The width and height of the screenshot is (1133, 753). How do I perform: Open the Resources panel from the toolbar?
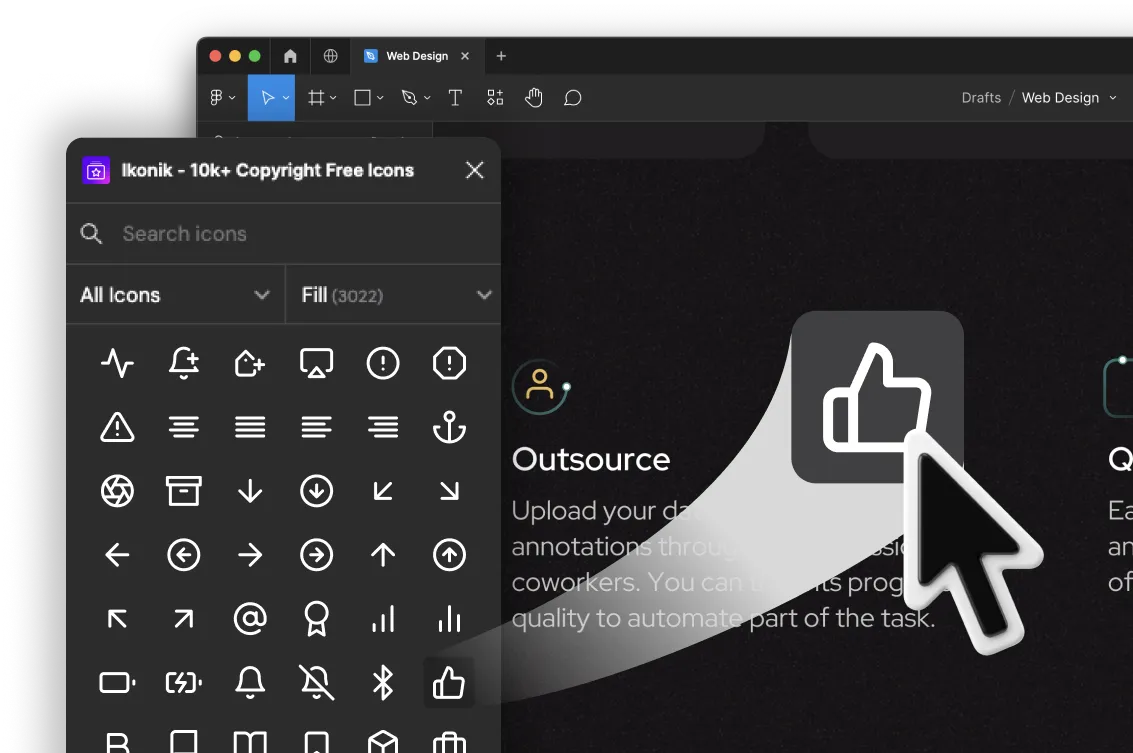494,97
